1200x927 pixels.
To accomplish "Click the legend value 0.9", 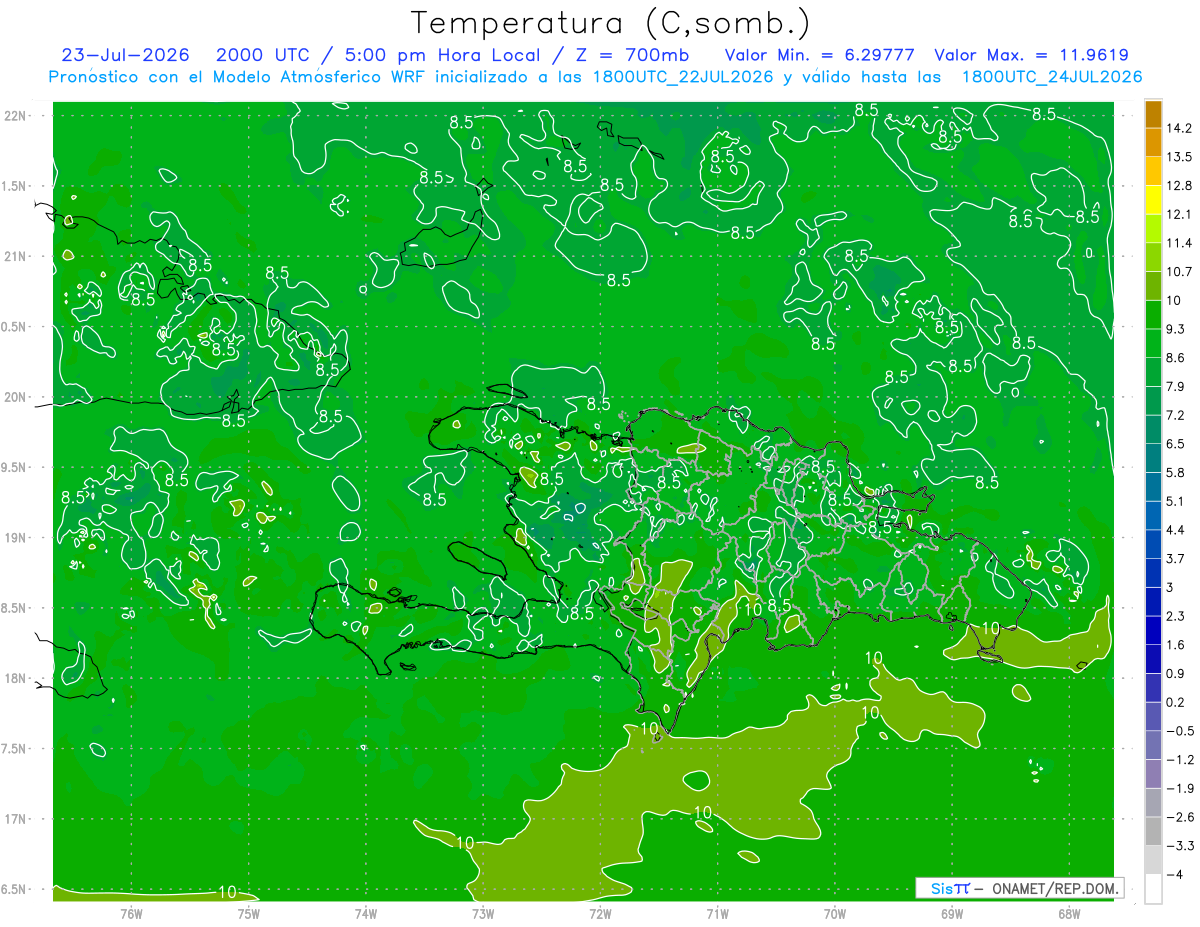I will 1177,673.
